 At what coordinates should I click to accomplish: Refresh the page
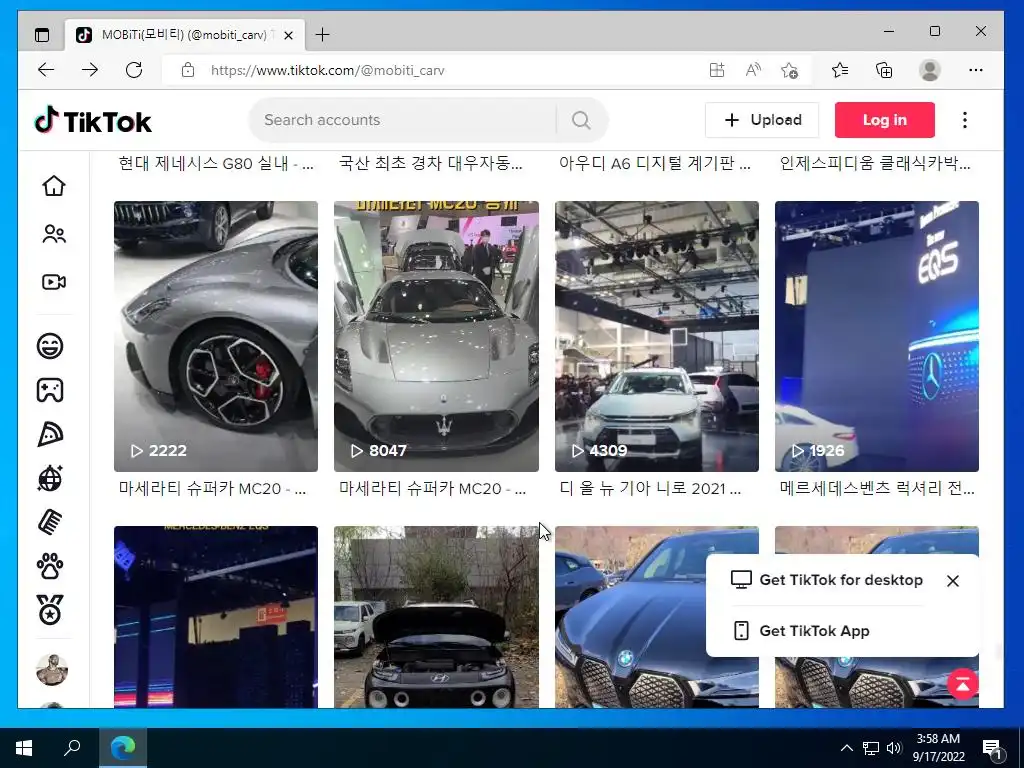pyautogui.click(x=134, y=70)
